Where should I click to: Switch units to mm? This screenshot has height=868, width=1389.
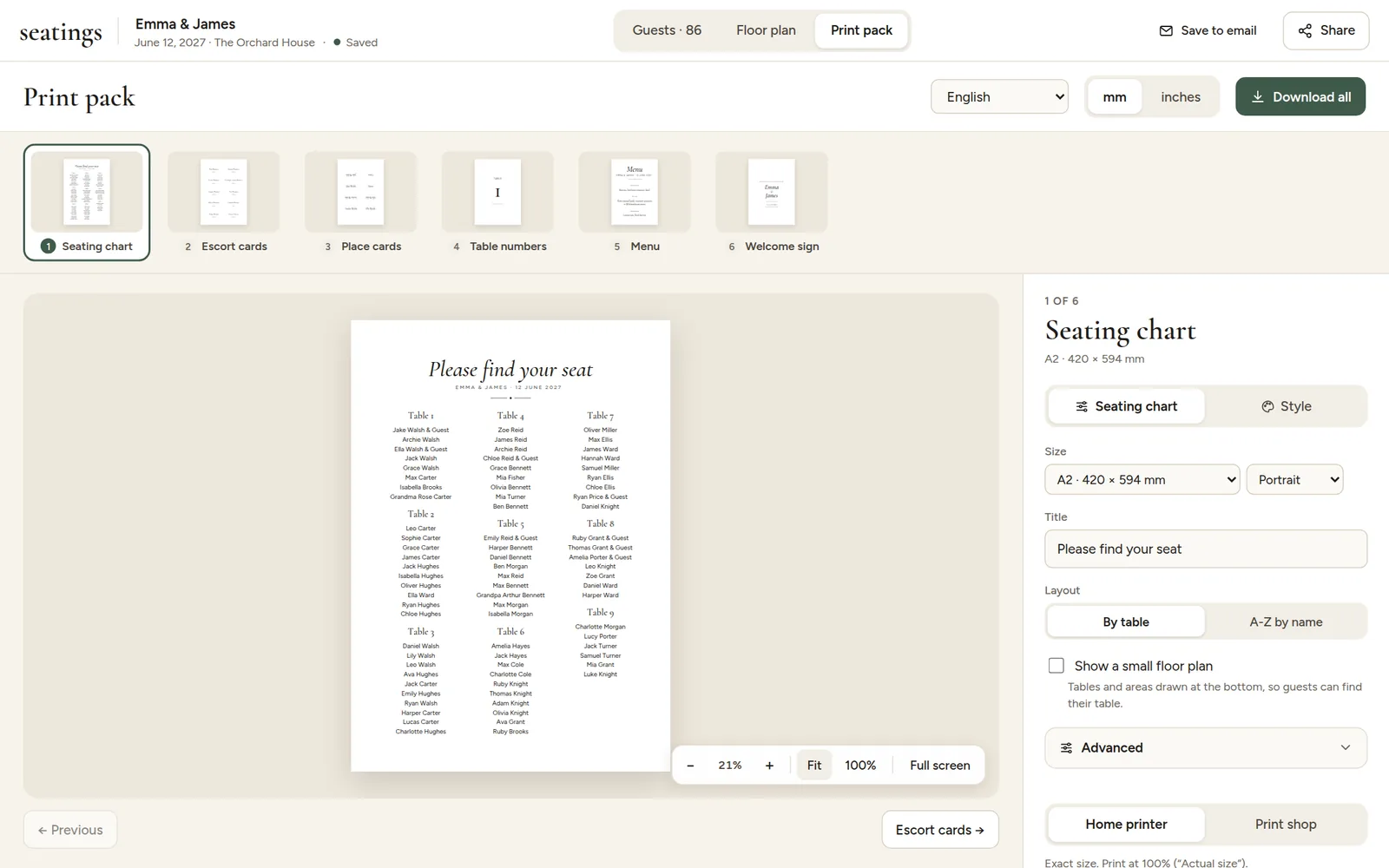coord(1115,97)
